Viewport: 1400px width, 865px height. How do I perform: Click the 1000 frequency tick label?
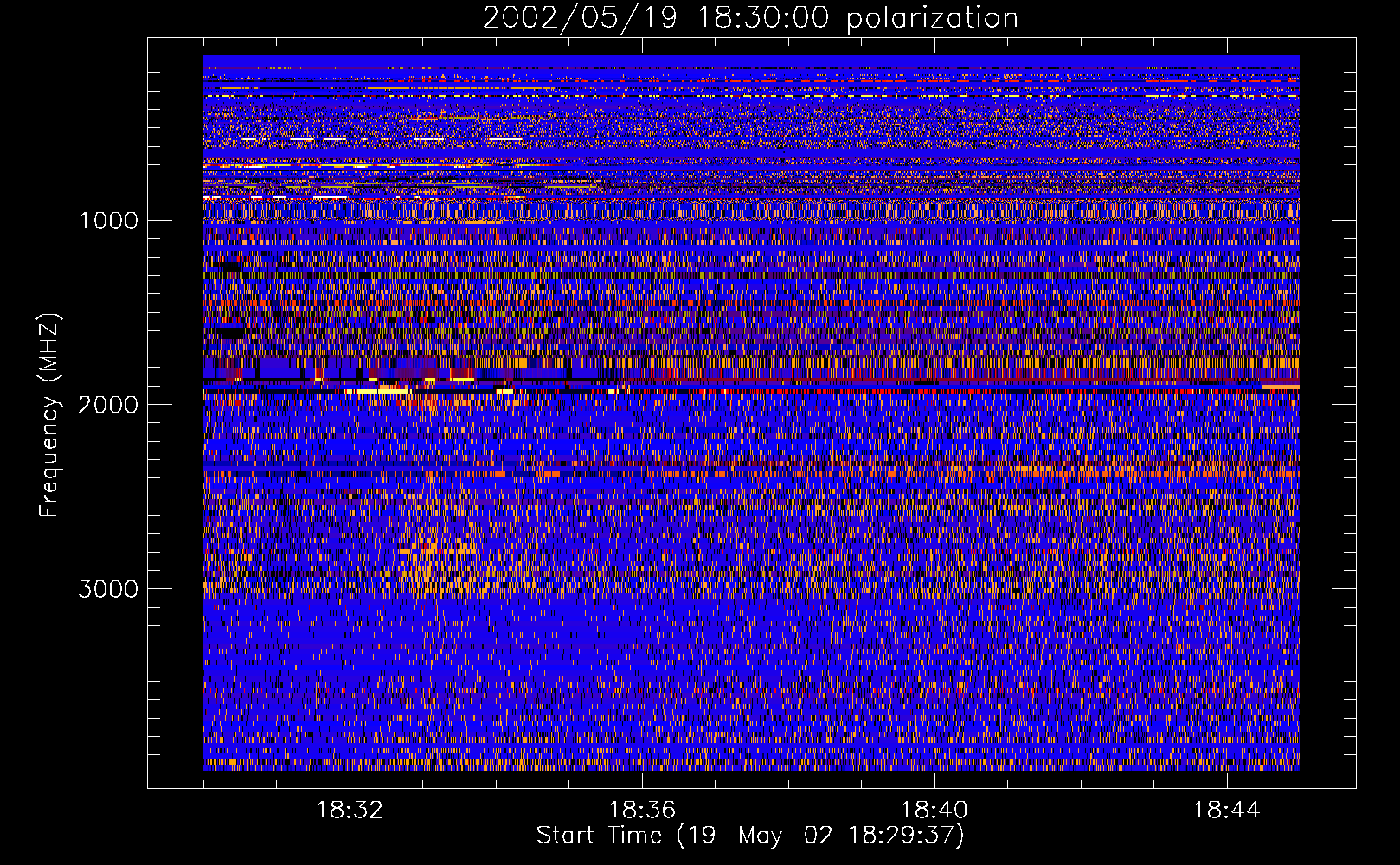(x=108, y=221)
